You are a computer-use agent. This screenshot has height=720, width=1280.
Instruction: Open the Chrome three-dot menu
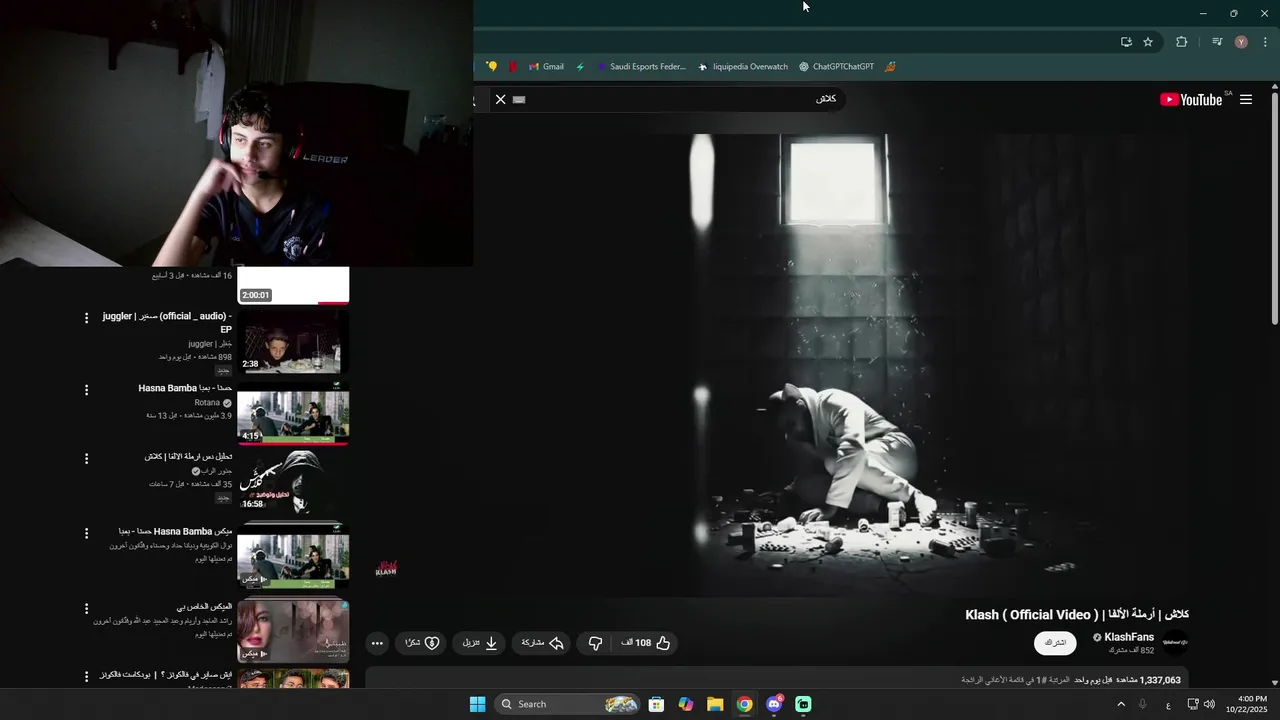[x=1266, y=42]
